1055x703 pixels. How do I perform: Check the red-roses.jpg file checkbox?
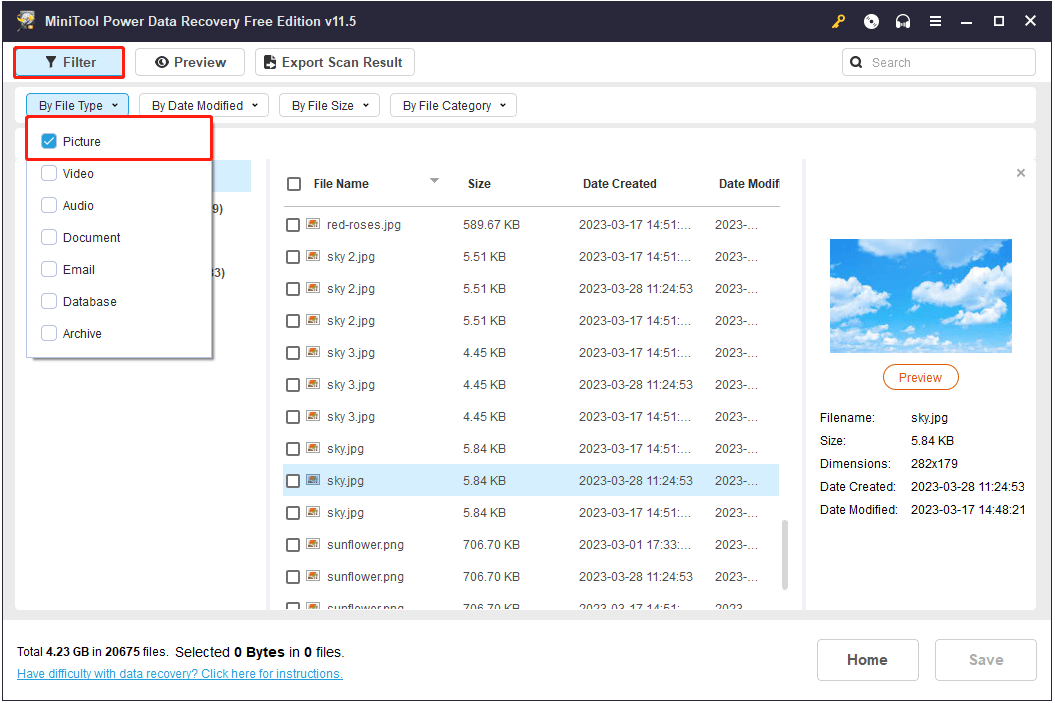tap(293, 225)
